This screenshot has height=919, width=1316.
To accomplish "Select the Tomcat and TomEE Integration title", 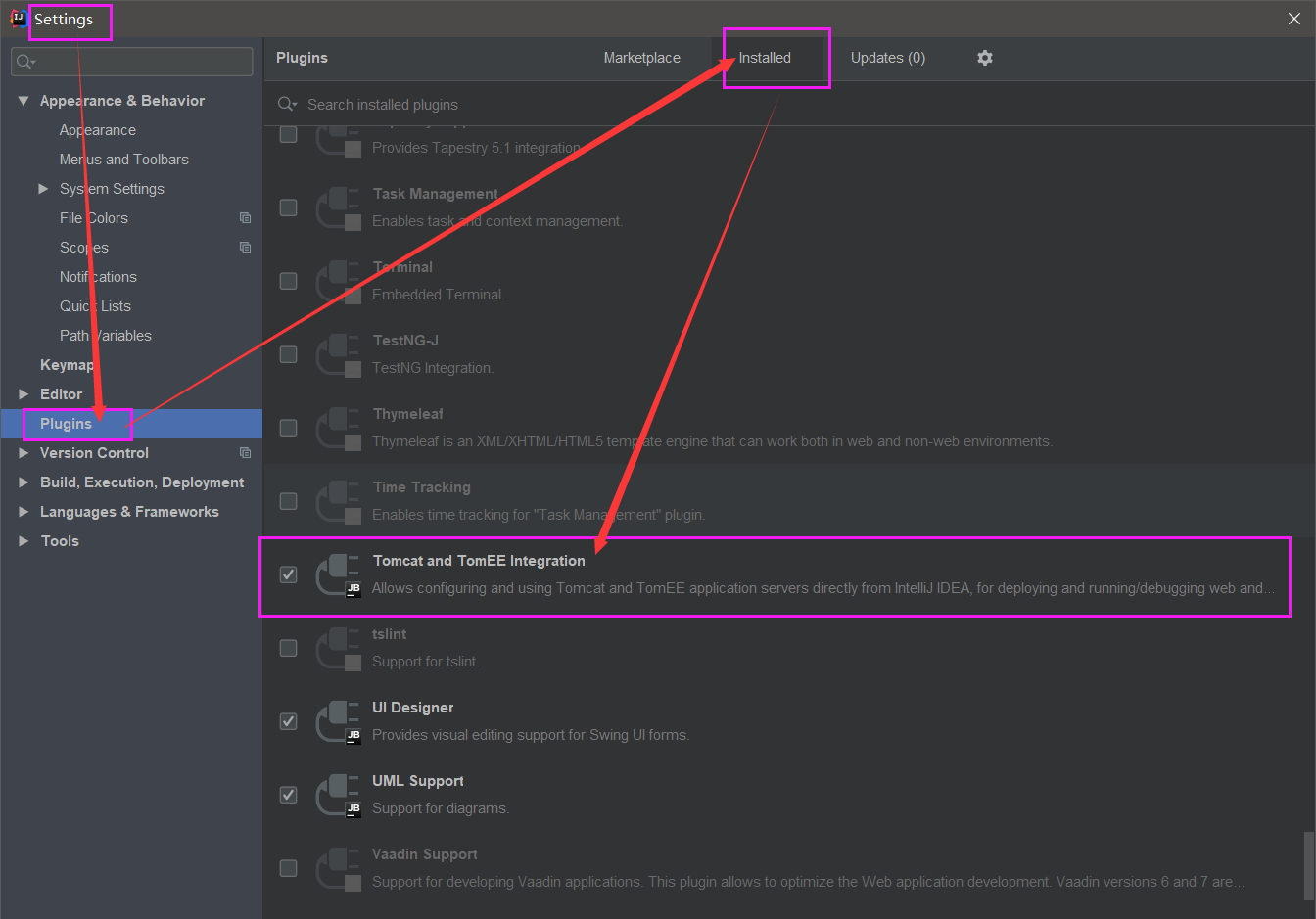I will tap(479, 561).
